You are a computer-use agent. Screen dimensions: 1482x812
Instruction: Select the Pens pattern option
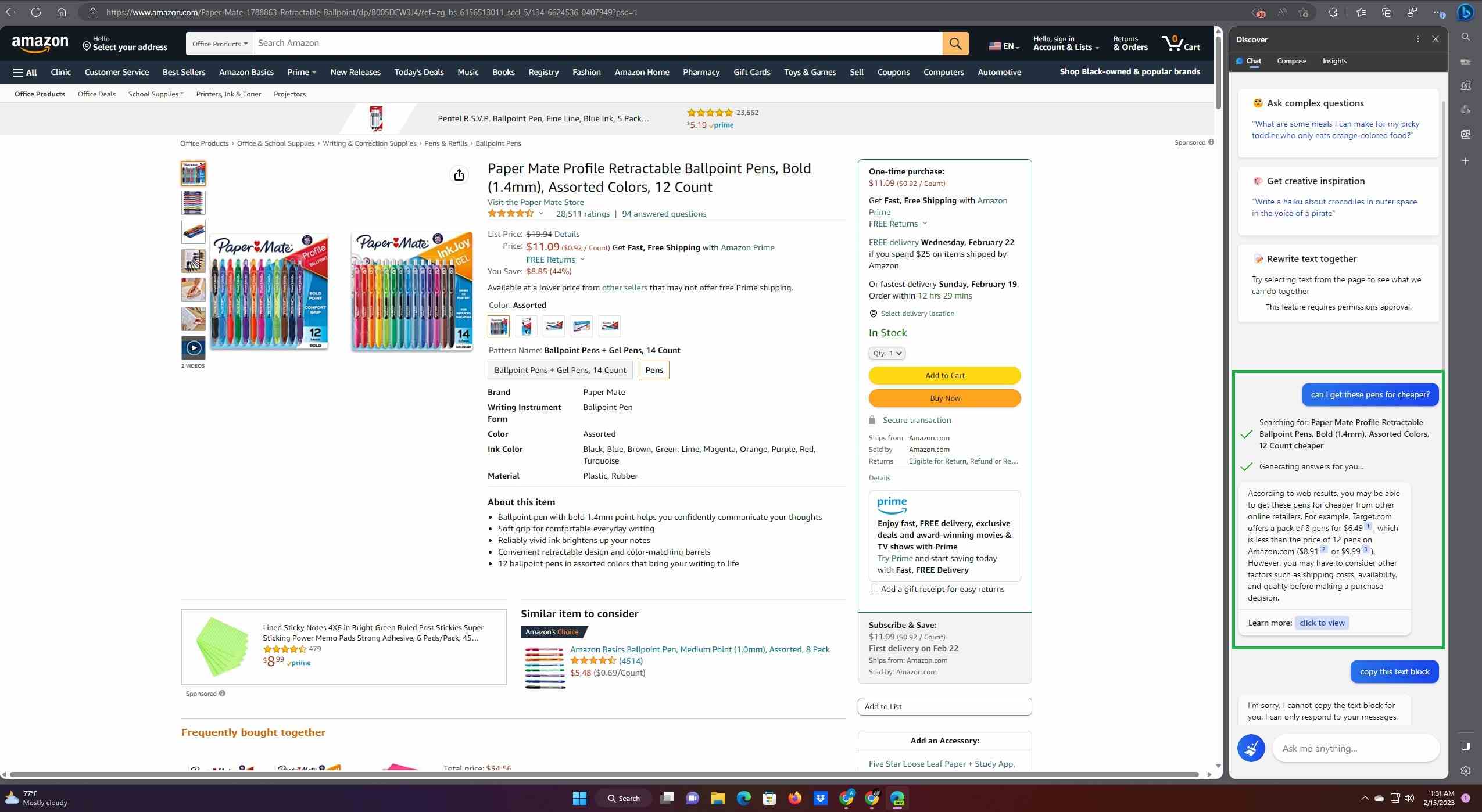pos(654,370)
